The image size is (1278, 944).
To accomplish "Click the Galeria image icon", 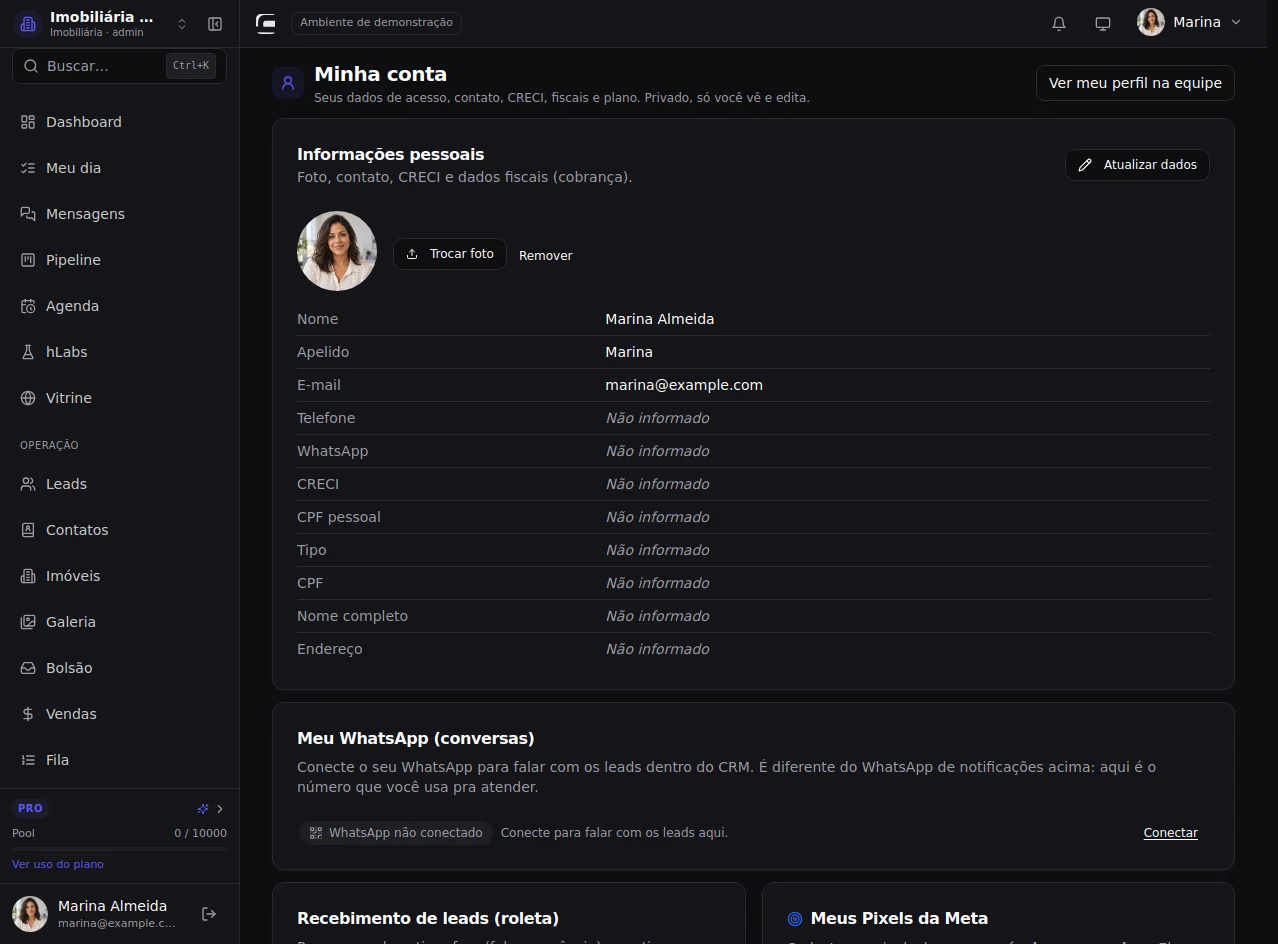I will point(28,622).
